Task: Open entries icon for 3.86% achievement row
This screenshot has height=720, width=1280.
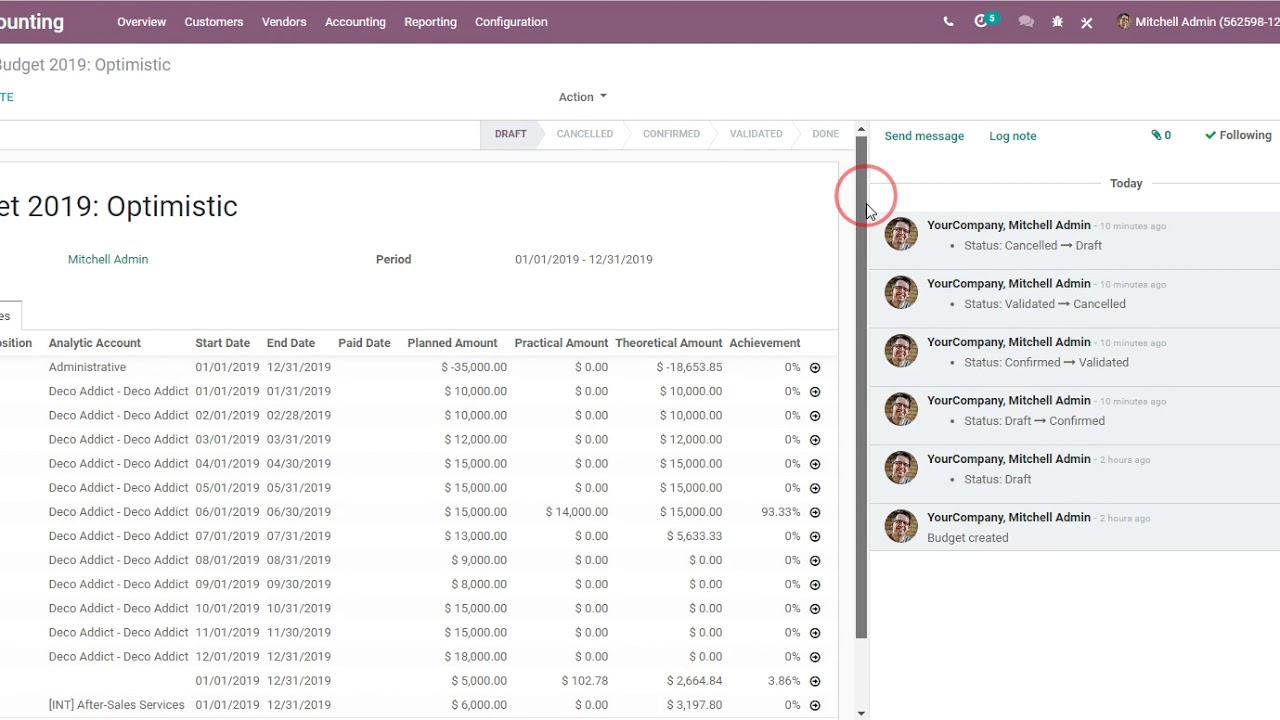Action: click(x=815, y=681)
